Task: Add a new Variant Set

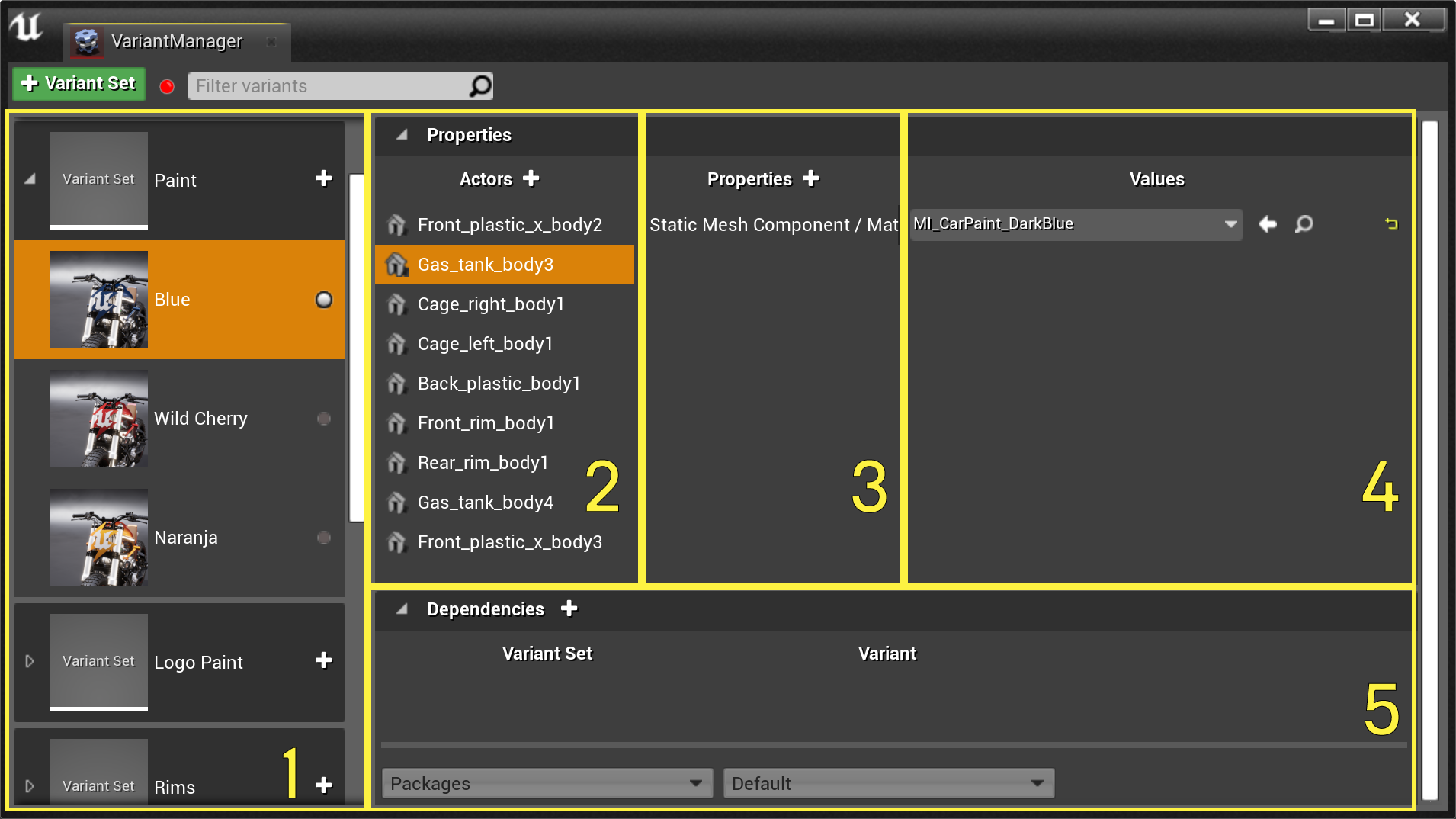Action: tap(79, 83)
